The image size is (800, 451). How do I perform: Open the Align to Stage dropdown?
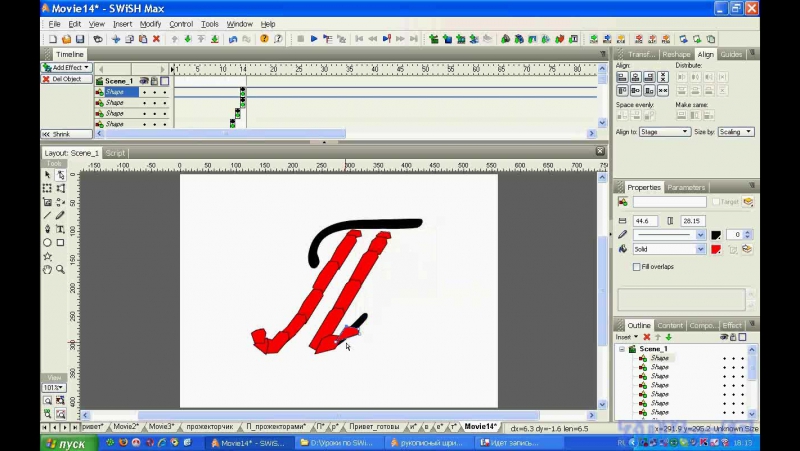tap(664, 132)
